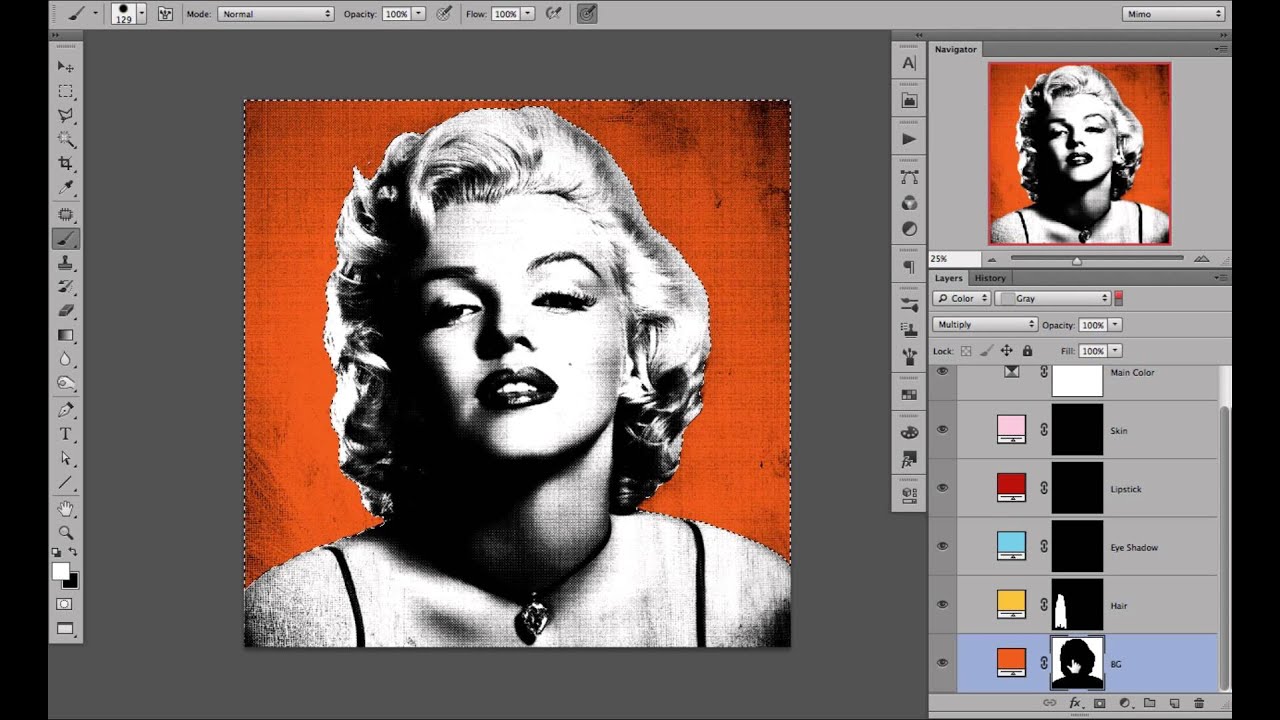1280x720 pixels.
Task: Create new fill or adjustment layer
Action: pyautogui.click(x=1124, y=704)
